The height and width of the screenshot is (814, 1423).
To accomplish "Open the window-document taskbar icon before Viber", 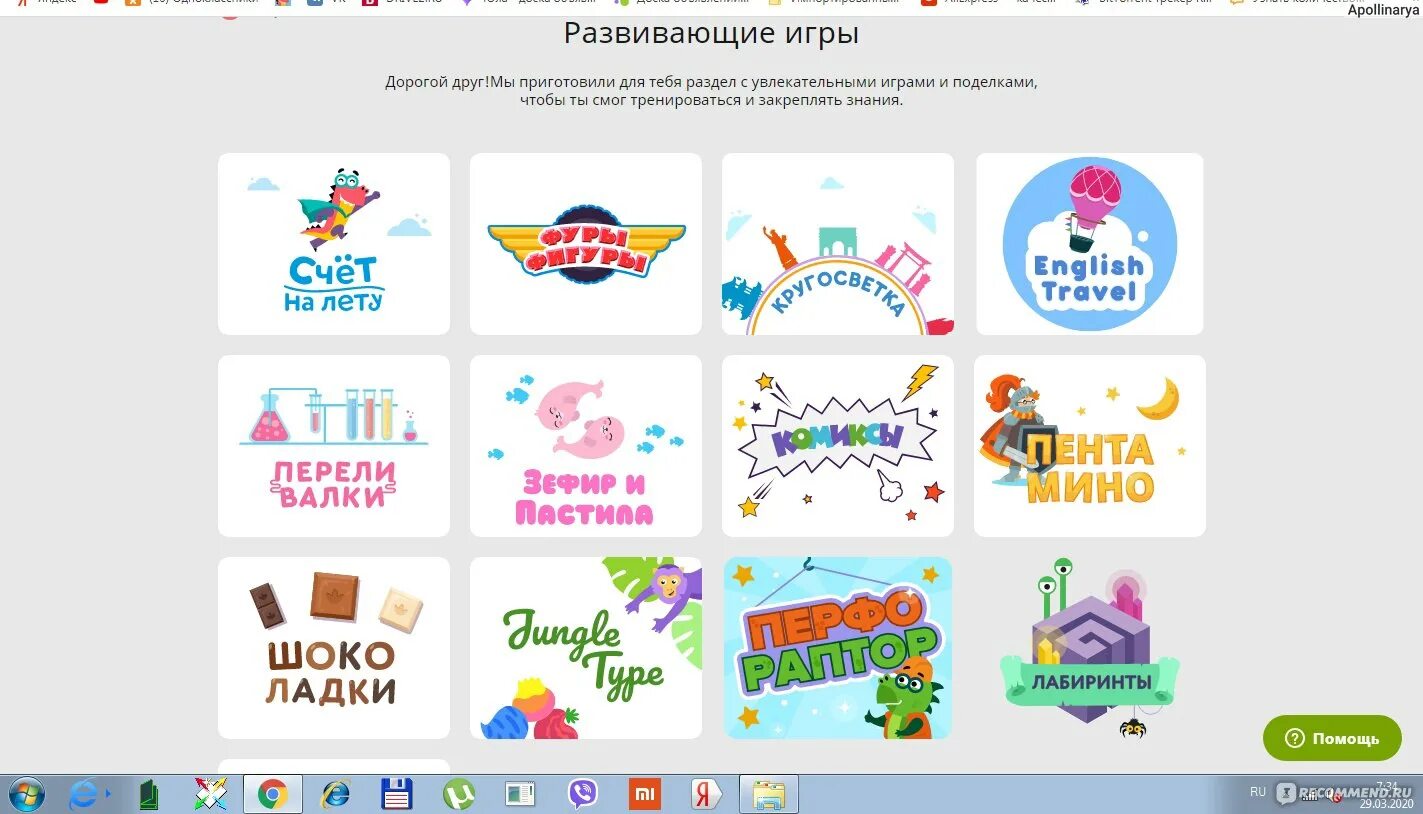I will tap(520, 795).
